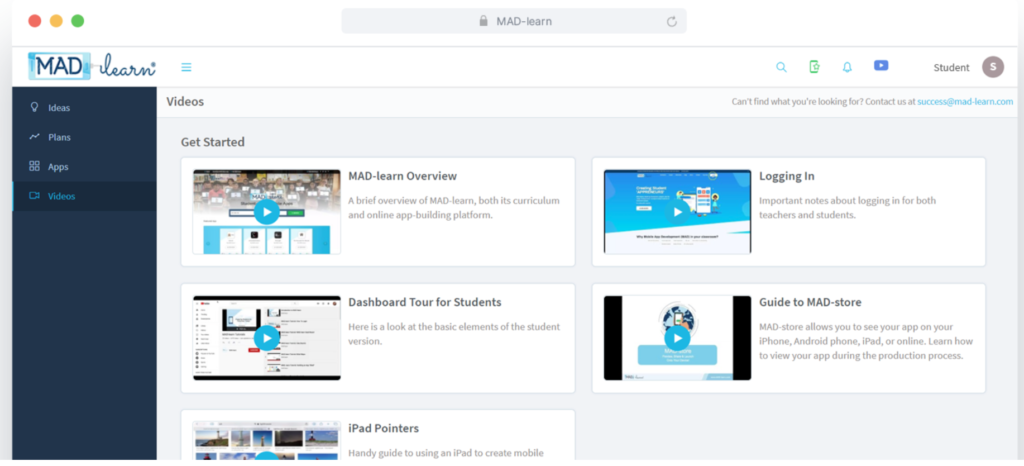Open notifications bell icon
This screenshot has width=1024, height=466.
click(x=847, y=67)
